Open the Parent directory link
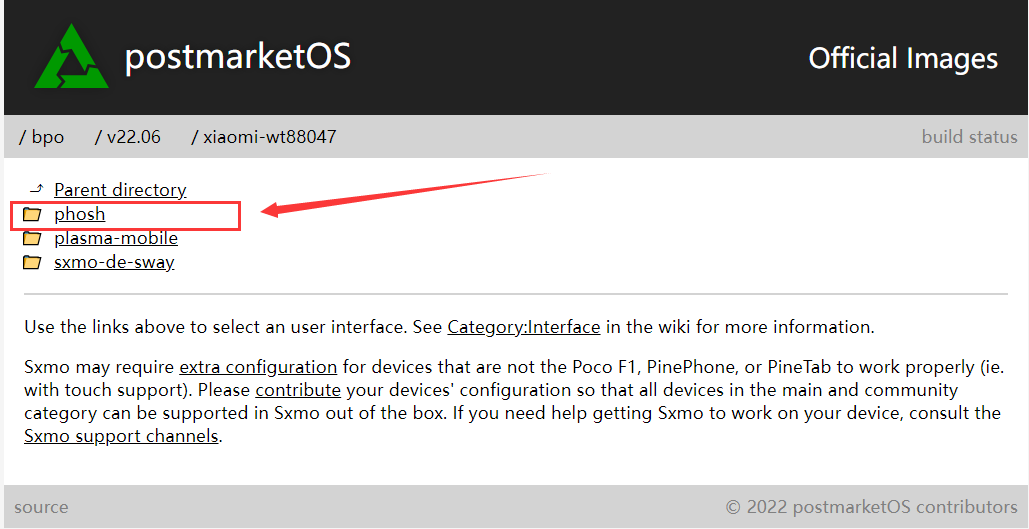The width and height of the screenshot is (1029, 529). point(120,190)
